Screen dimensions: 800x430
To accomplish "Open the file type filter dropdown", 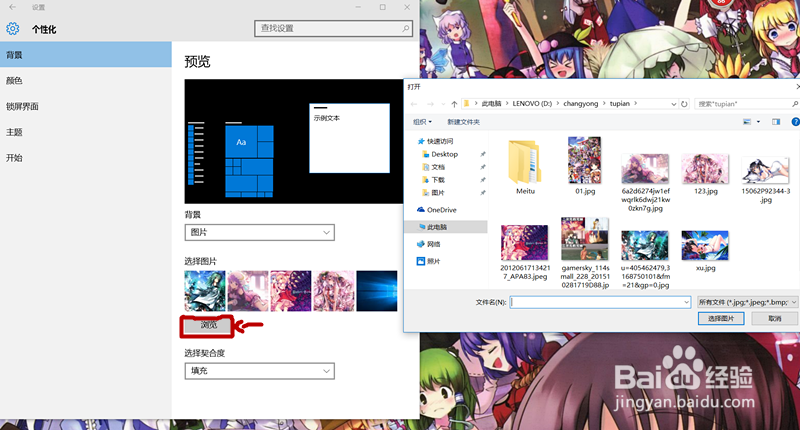I will (747, 302).
